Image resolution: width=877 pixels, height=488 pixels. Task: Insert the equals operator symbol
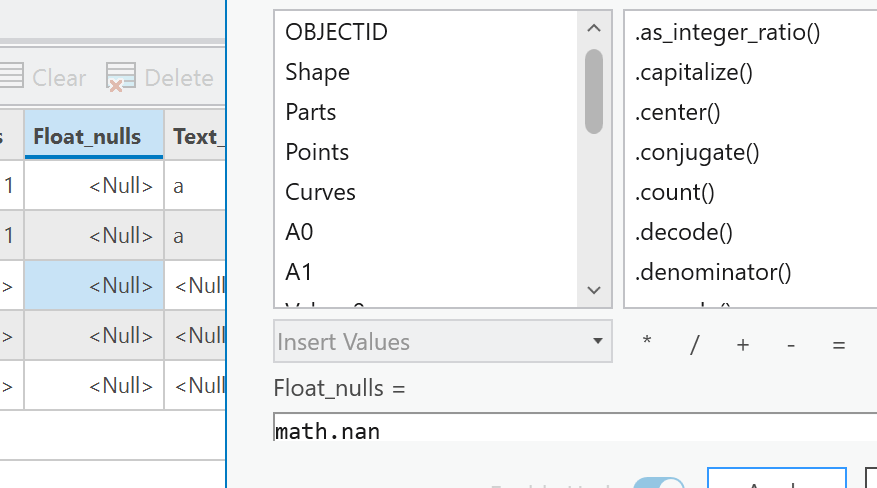click(839, 343)
